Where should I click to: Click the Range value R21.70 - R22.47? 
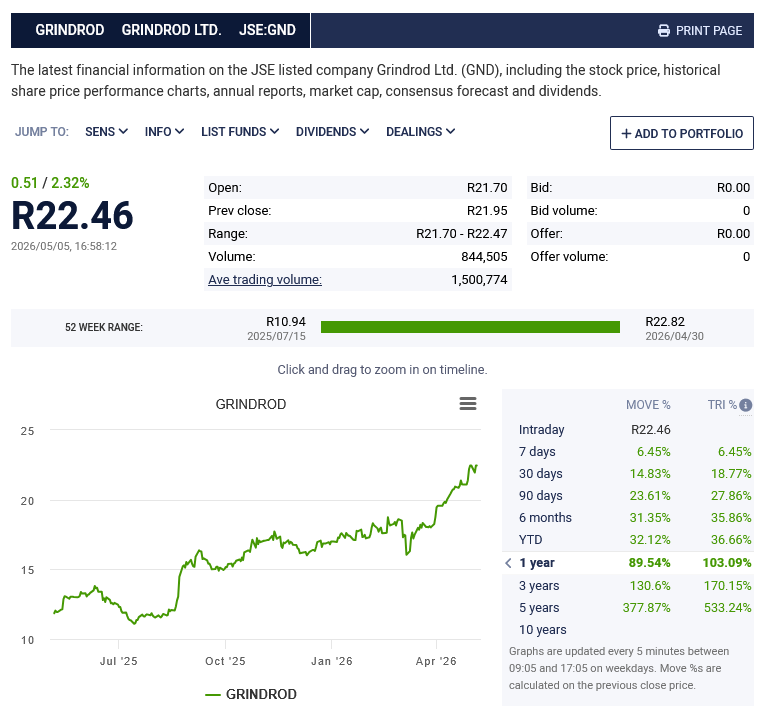[462, 234]
